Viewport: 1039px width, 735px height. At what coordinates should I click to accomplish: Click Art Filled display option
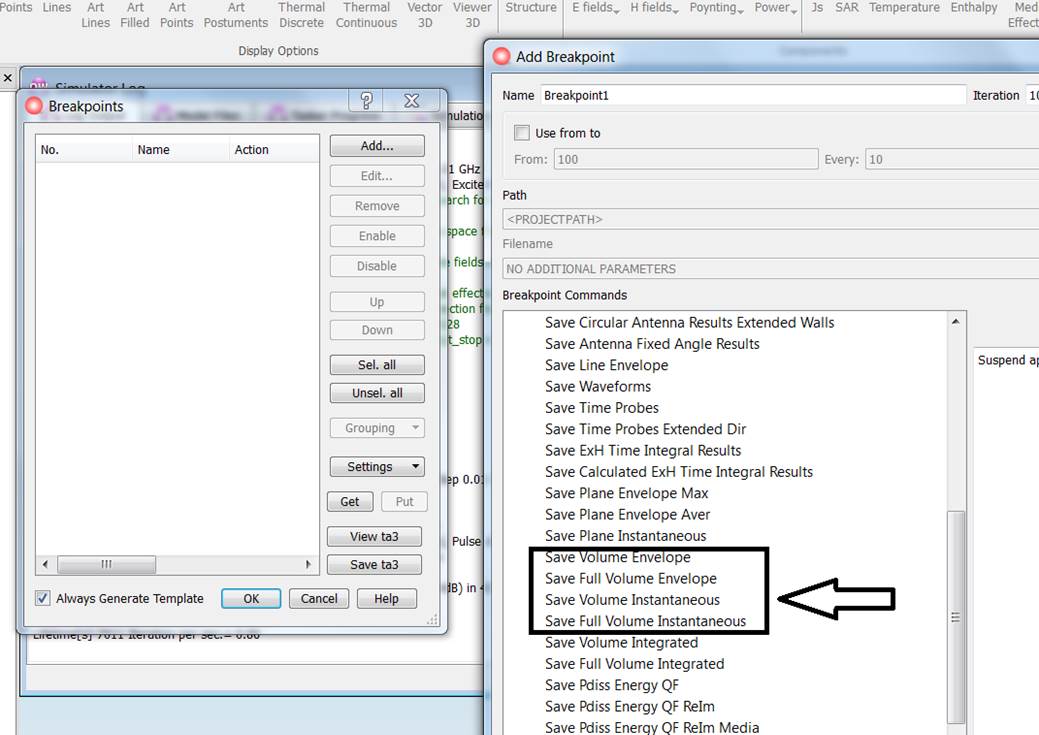135,15
